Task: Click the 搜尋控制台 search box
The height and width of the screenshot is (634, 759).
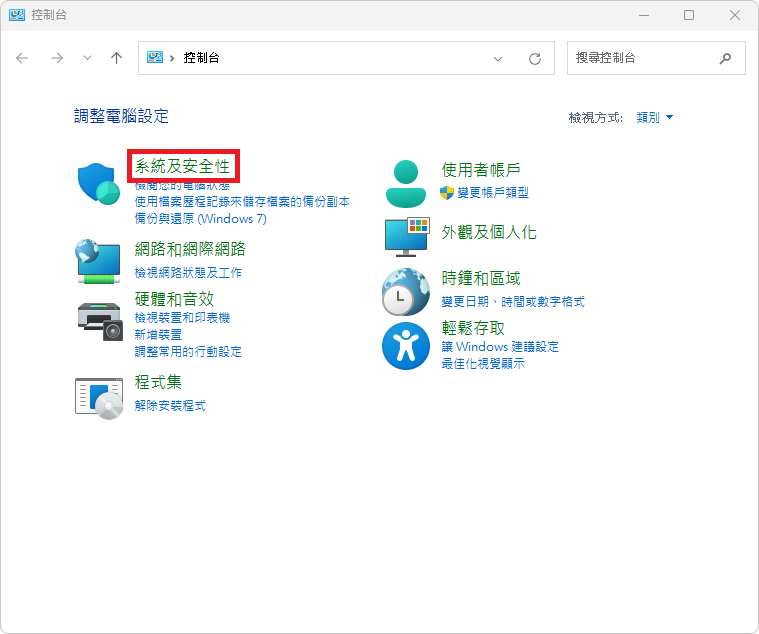Action: tap(643, 58)
